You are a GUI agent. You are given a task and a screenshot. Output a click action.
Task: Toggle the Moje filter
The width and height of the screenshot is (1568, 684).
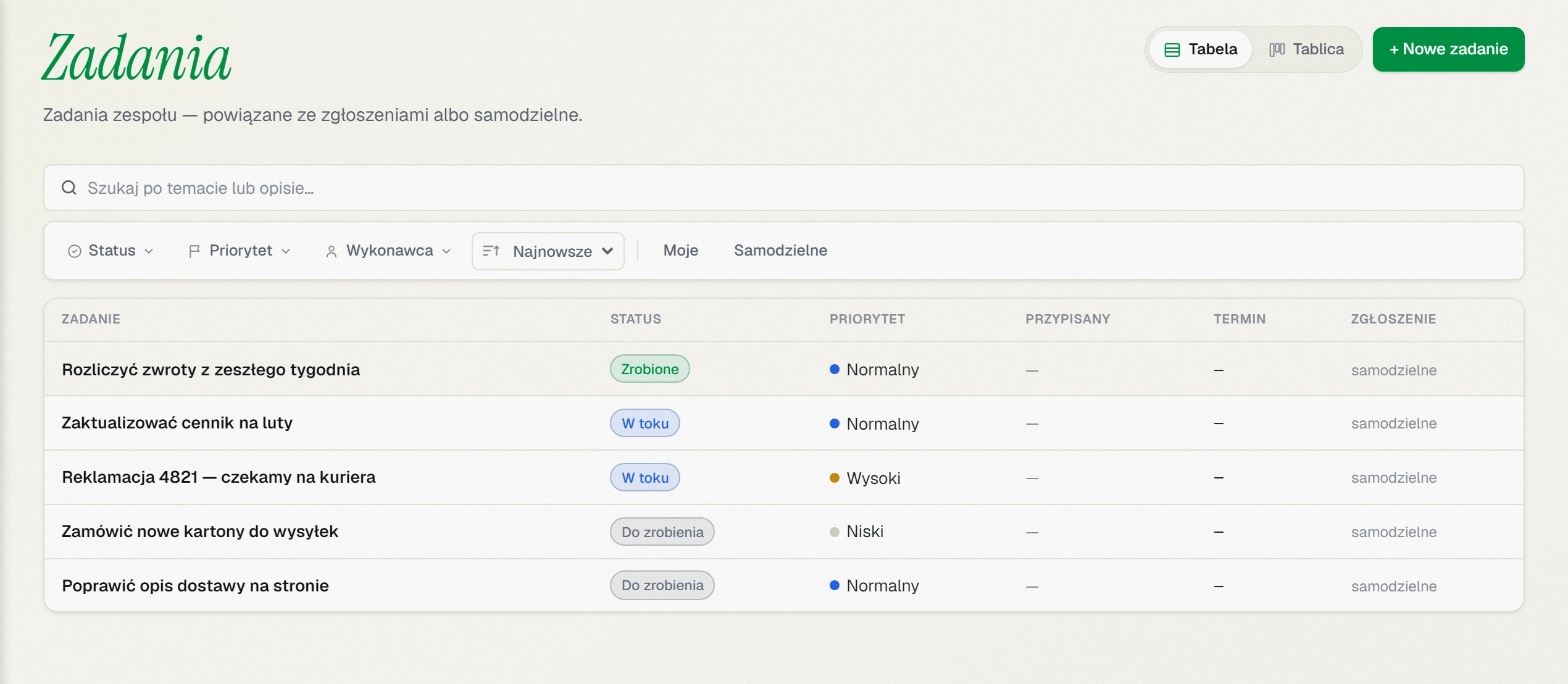pos(680,251)
